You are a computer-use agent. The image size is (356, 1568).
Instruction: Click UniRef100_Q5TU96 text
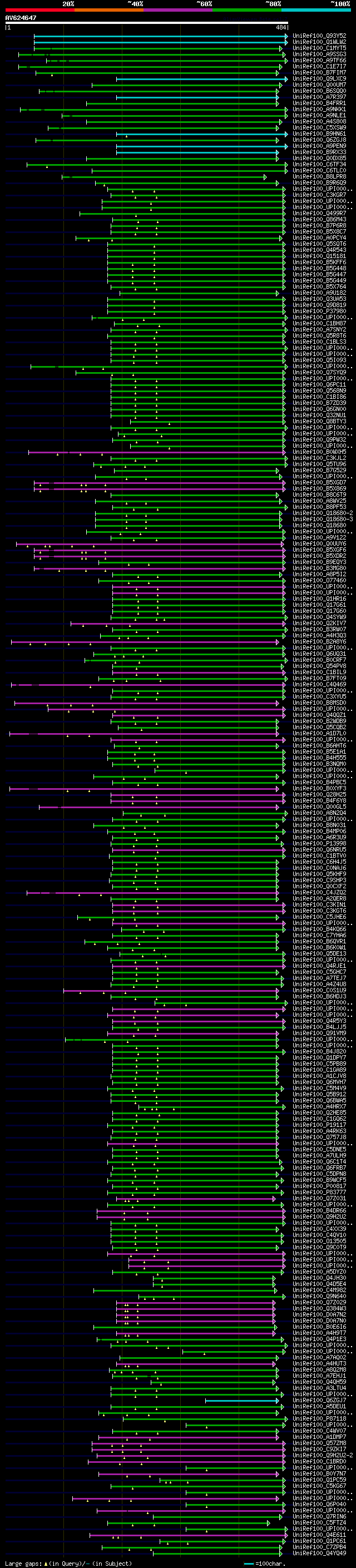[x=319, y=464]
